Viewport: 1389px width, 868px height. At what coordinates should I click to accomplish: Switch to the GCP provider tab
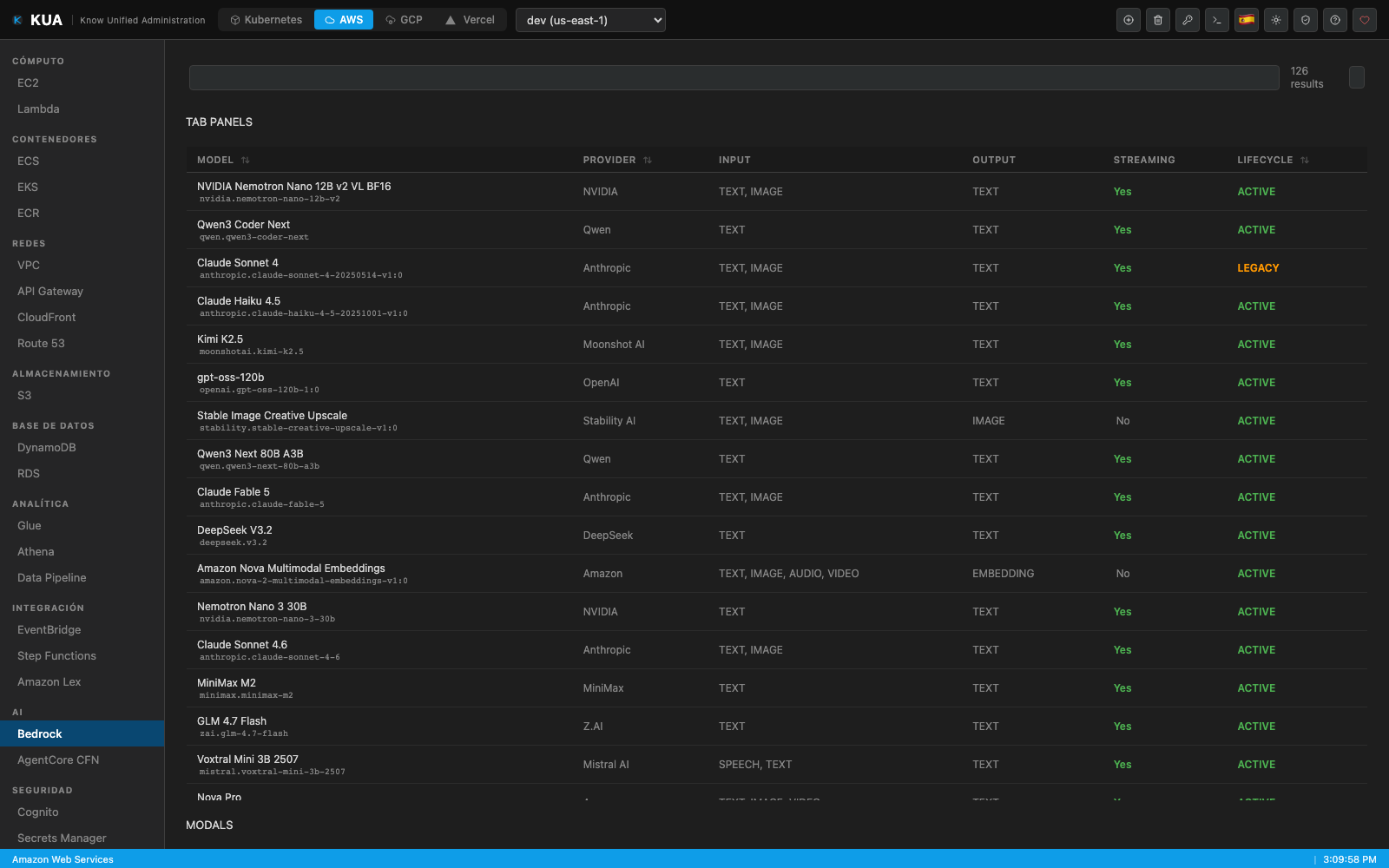404,20
